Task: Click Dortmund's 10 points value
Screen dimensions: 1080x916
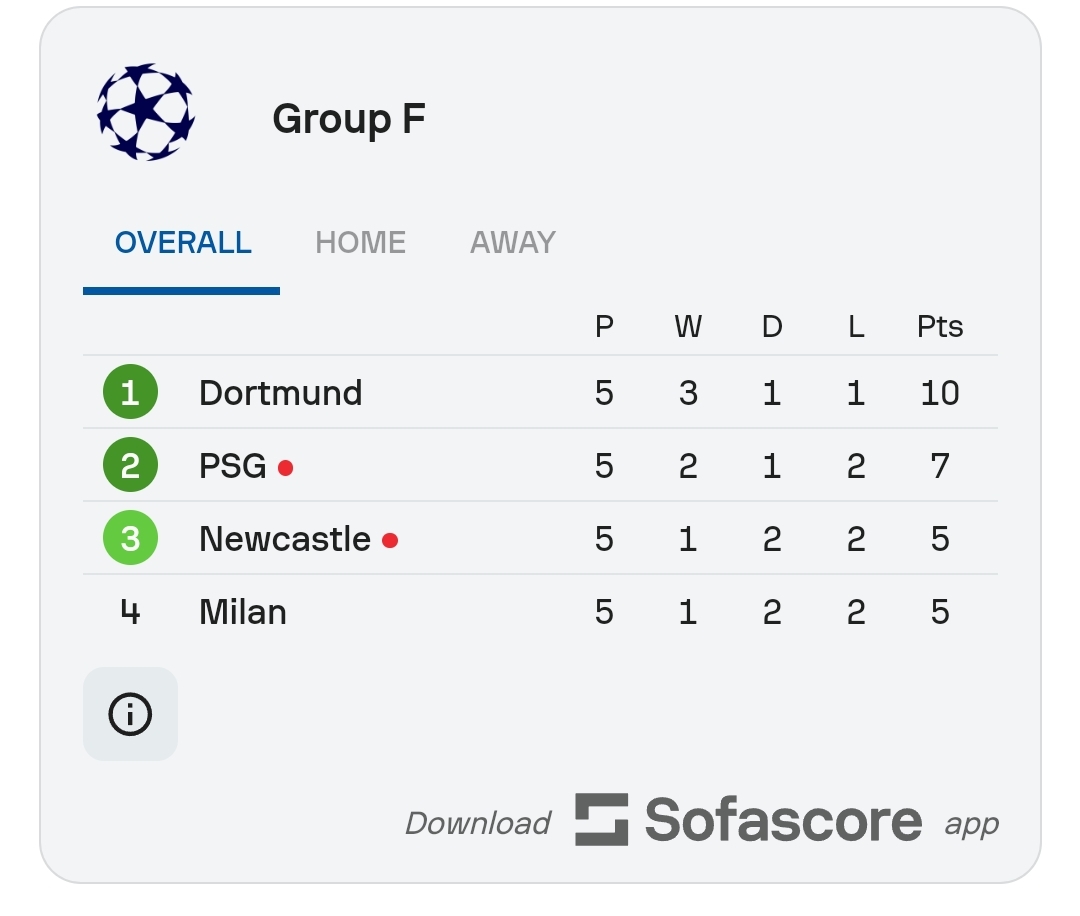Action: (939, 393)
